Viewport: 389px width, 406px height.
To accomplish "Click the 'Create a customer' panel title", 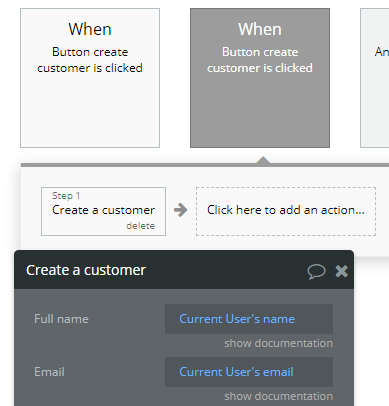I will (x=86, y=270).
